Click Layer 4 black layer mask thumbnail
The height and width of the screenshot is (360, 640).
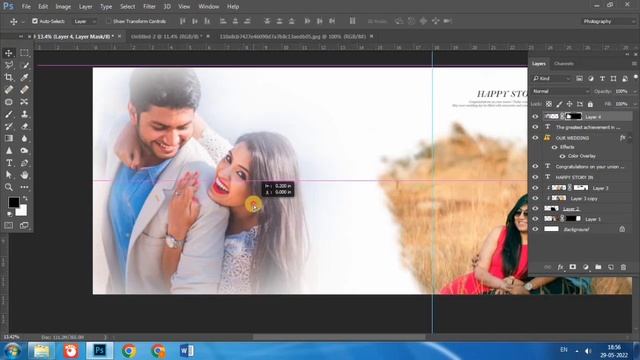click(574, 117)
